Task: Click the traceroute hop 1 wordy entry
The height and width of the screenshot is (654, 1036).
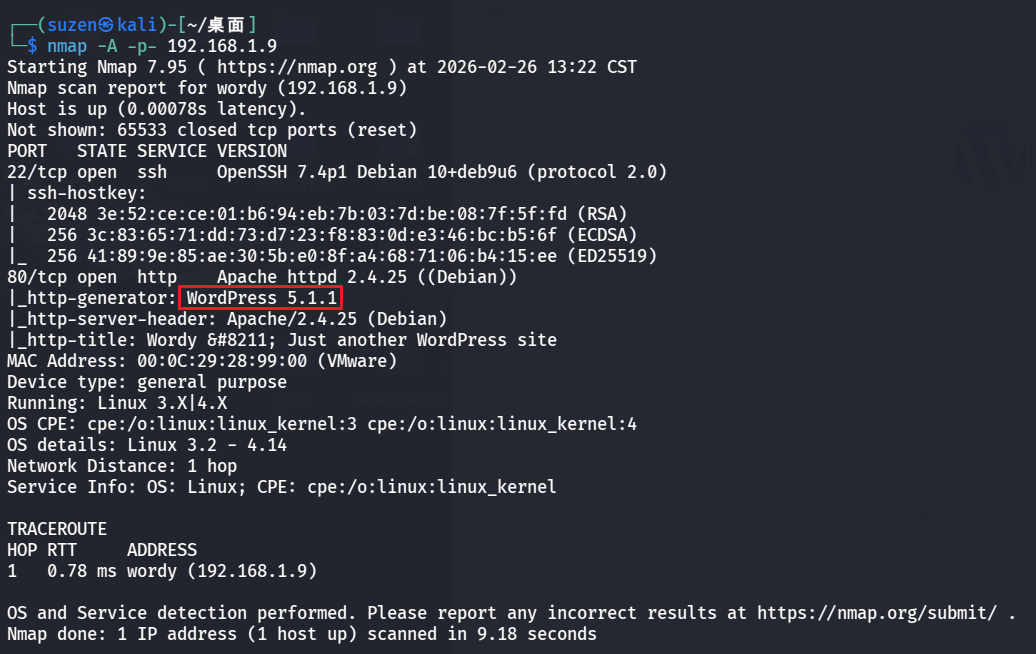Action: pos(161,571)
